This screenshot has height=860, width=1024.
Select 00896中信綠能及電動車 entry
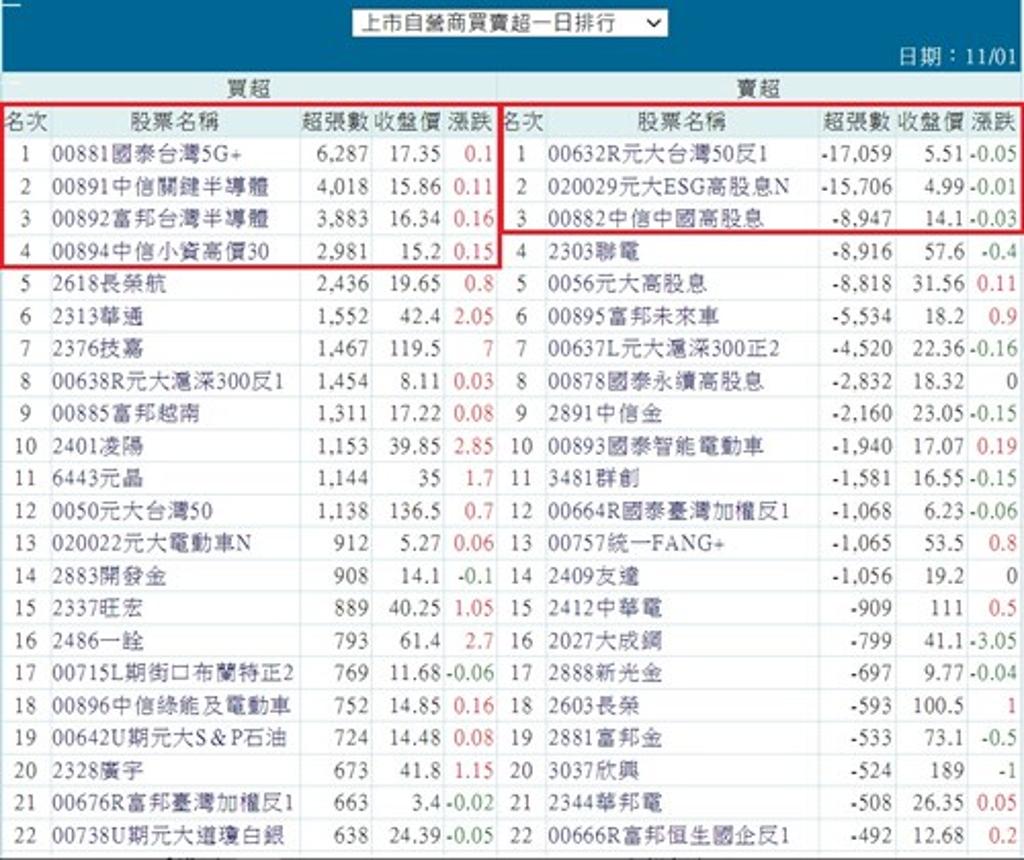tap(172, 705)
